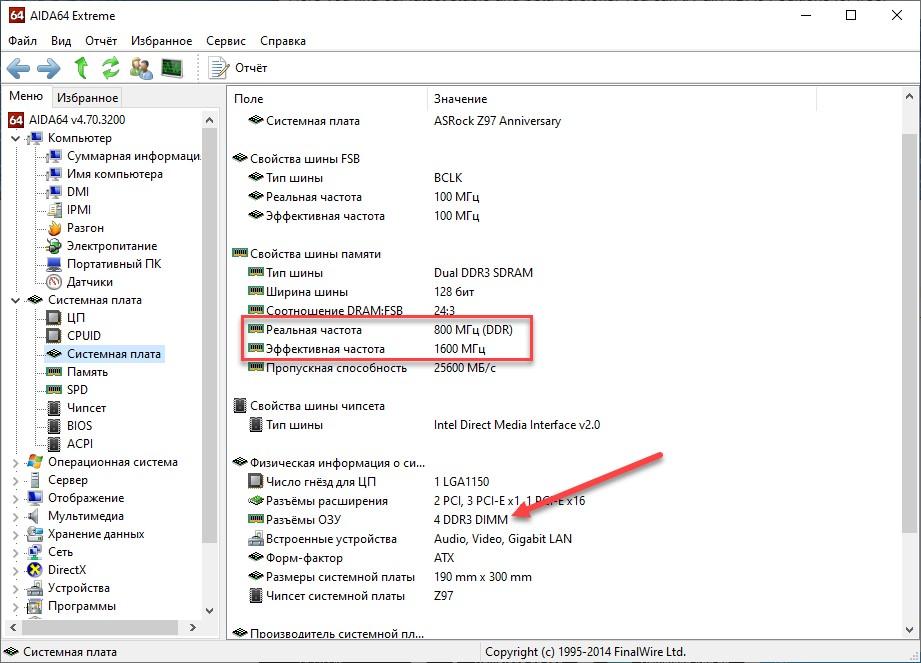
Task: Click the Сеть network icon
Action: 35,552
